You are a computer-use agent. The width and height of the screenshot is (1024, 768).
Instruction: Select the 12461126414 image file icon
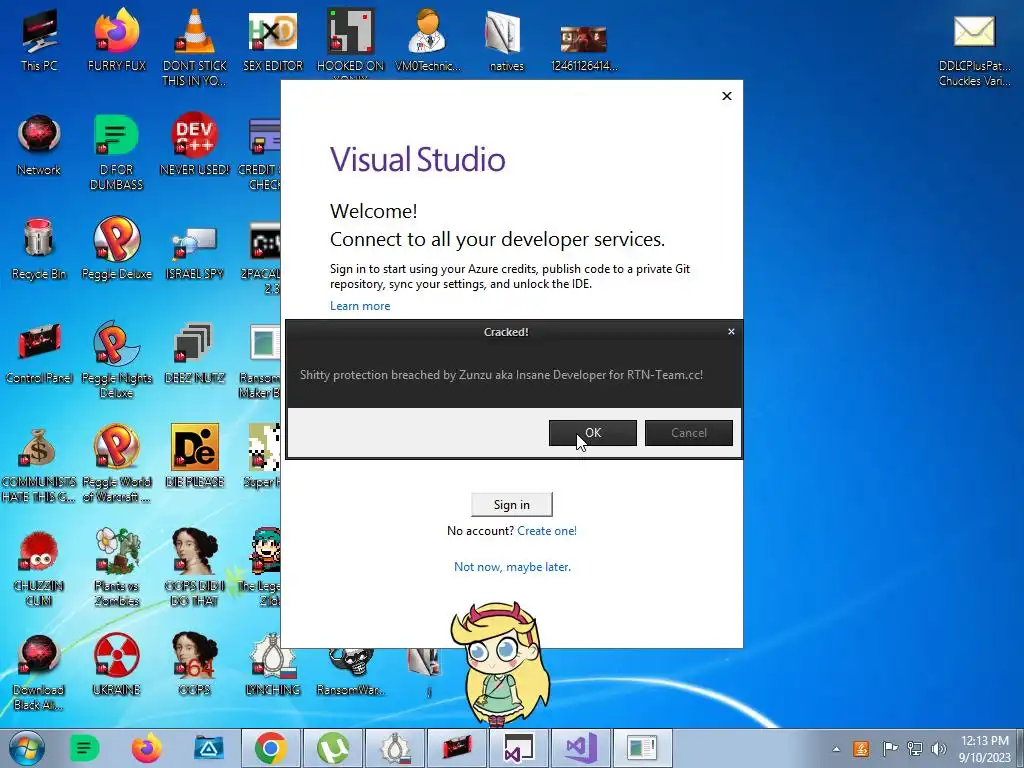584,47
